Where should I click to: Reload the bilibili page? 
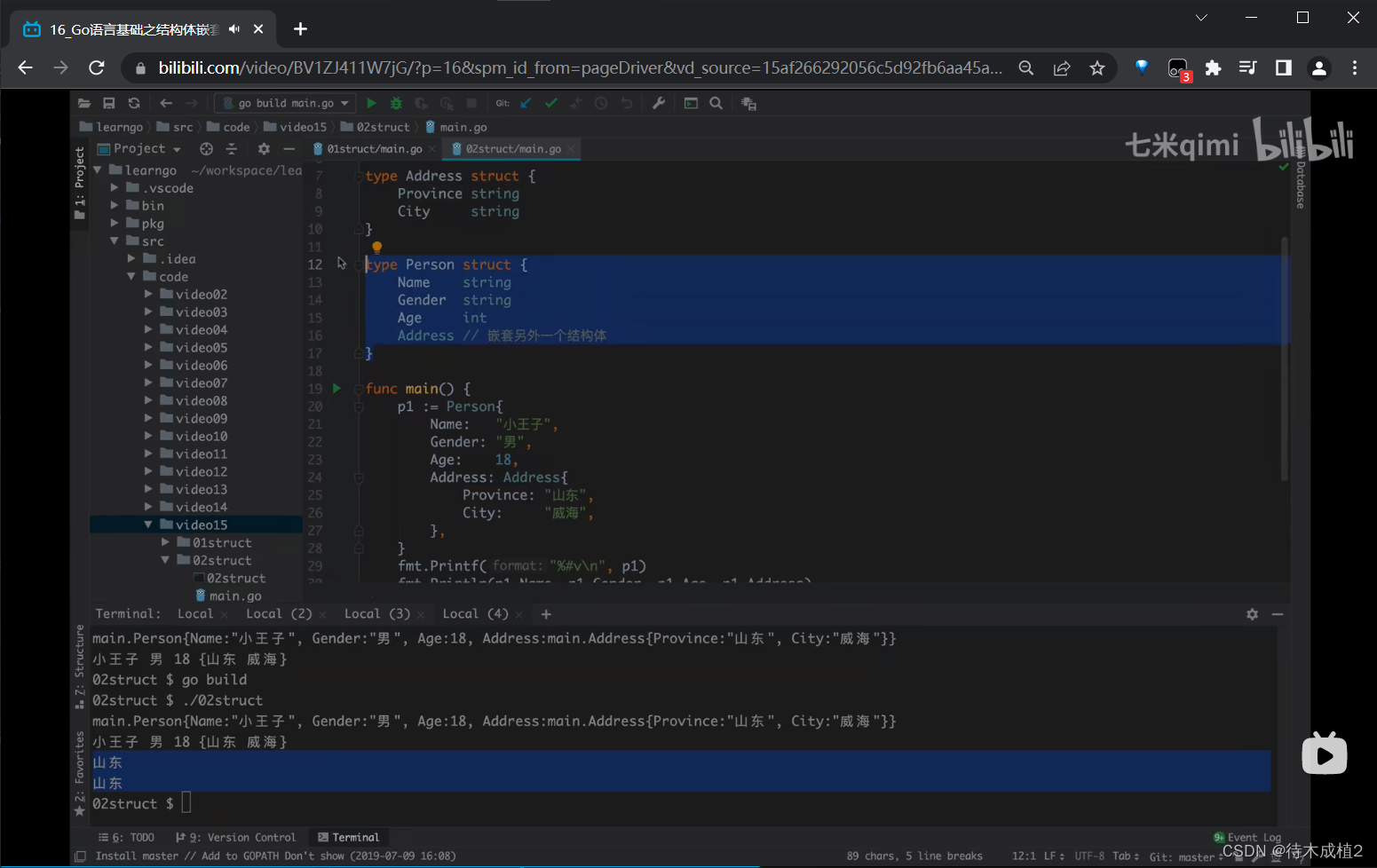pyautogui.click(x=97, y=68)
